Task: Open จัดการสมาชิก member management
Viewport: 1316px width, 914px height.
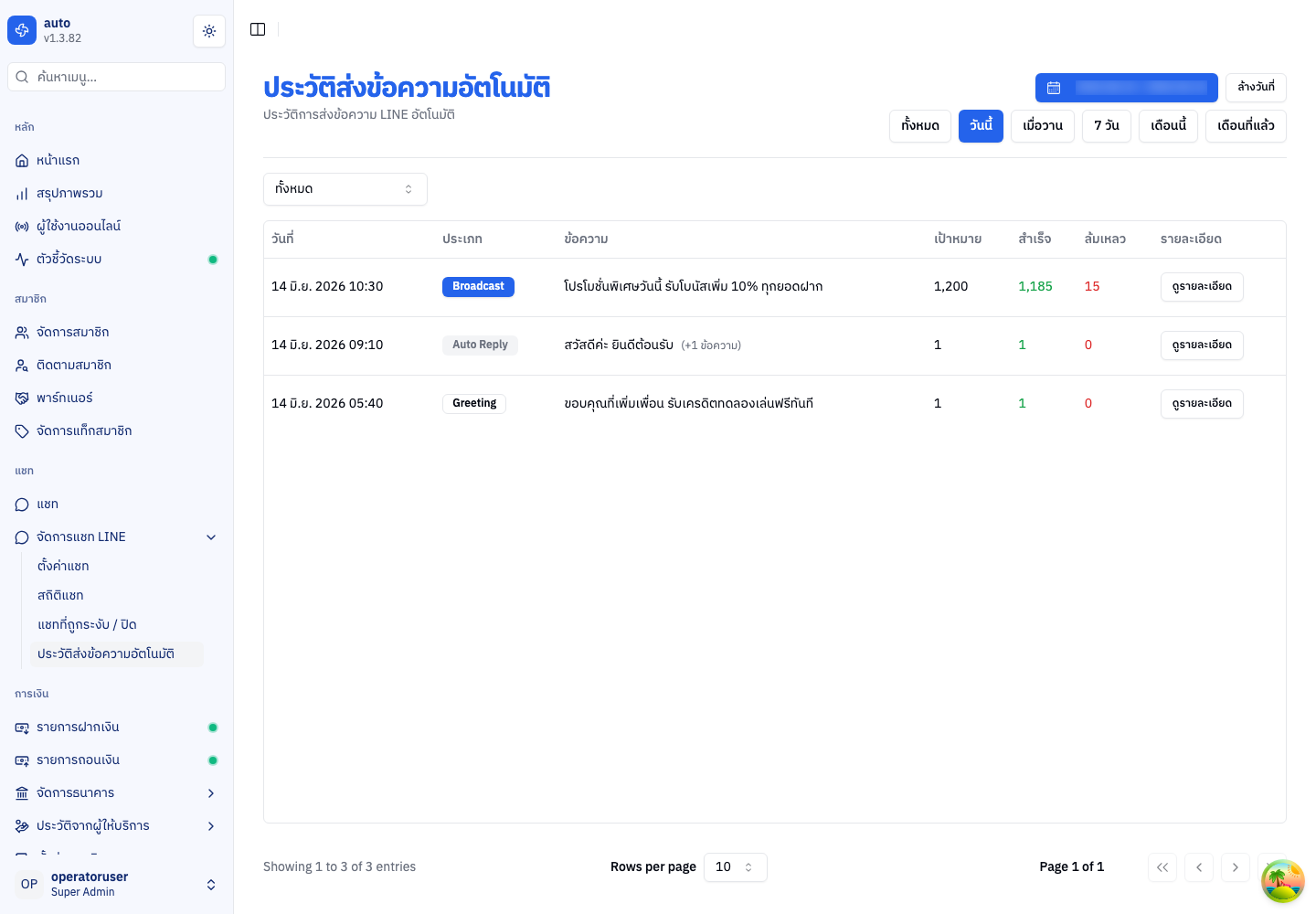Action: click(x=117, y=332)
